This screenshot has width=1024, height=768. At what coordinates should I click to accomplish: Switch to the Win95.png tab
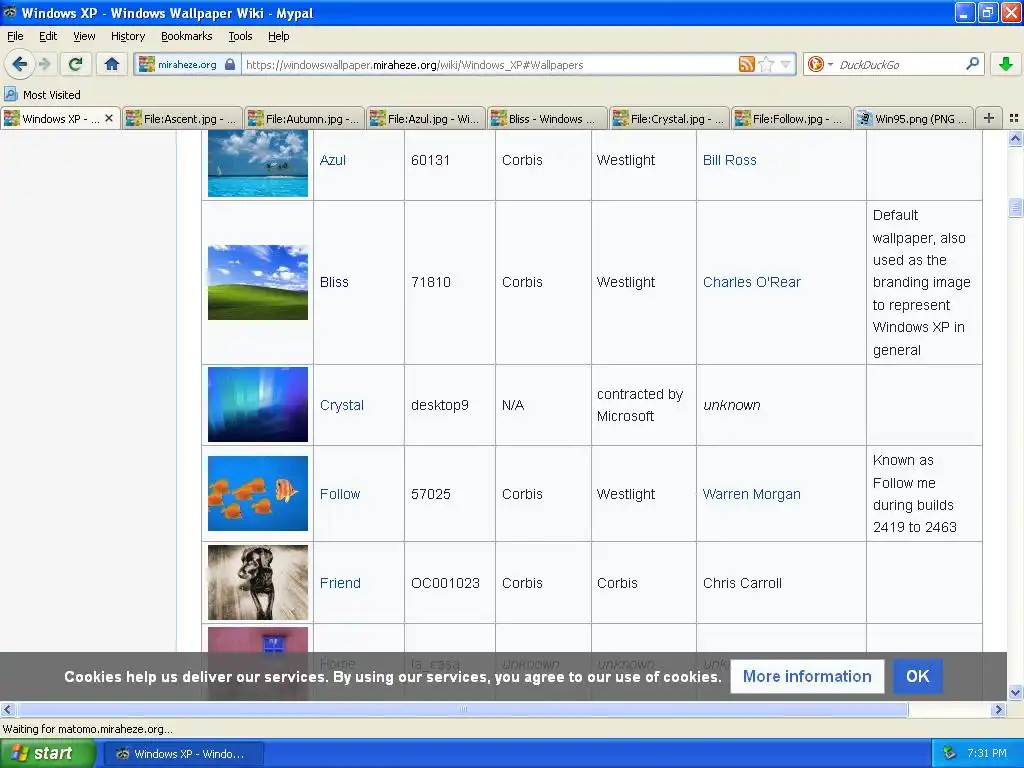tap(914, 119)
